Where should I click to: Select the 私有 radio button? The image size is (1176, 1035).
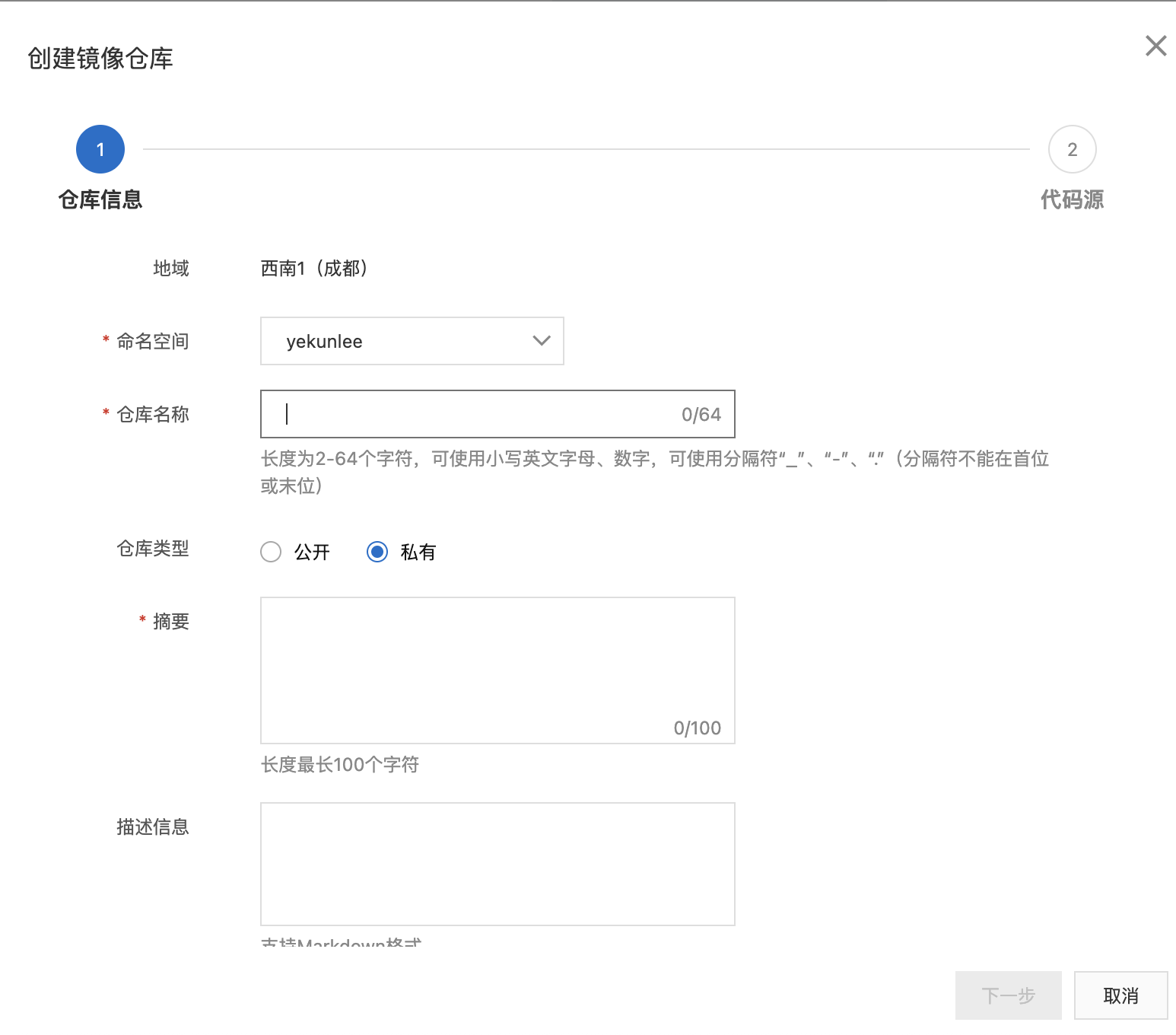coord(377,552)
